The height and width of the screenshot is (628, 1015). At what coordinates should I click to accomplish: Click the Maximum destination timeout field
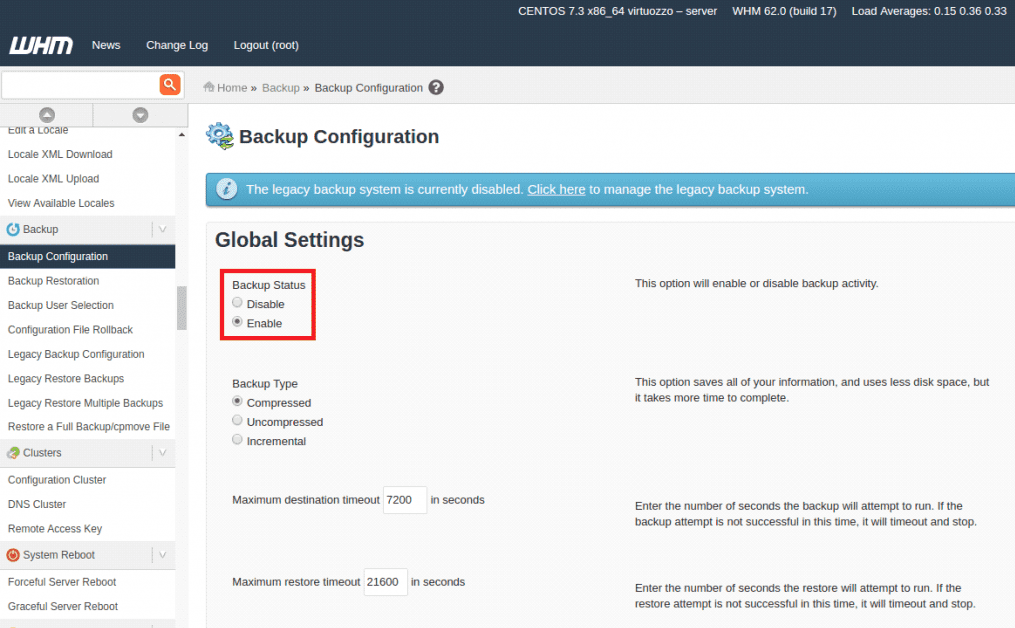click(405, 500)
